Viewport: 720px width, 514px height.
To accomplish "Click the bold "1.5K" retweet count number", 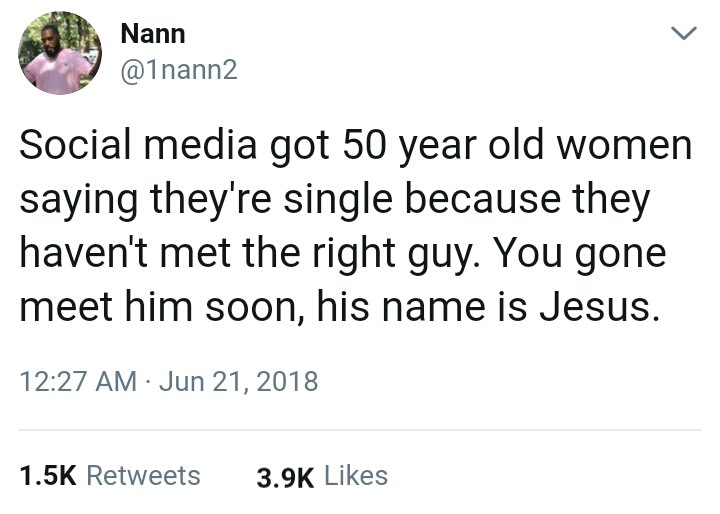I will (48, 476).
